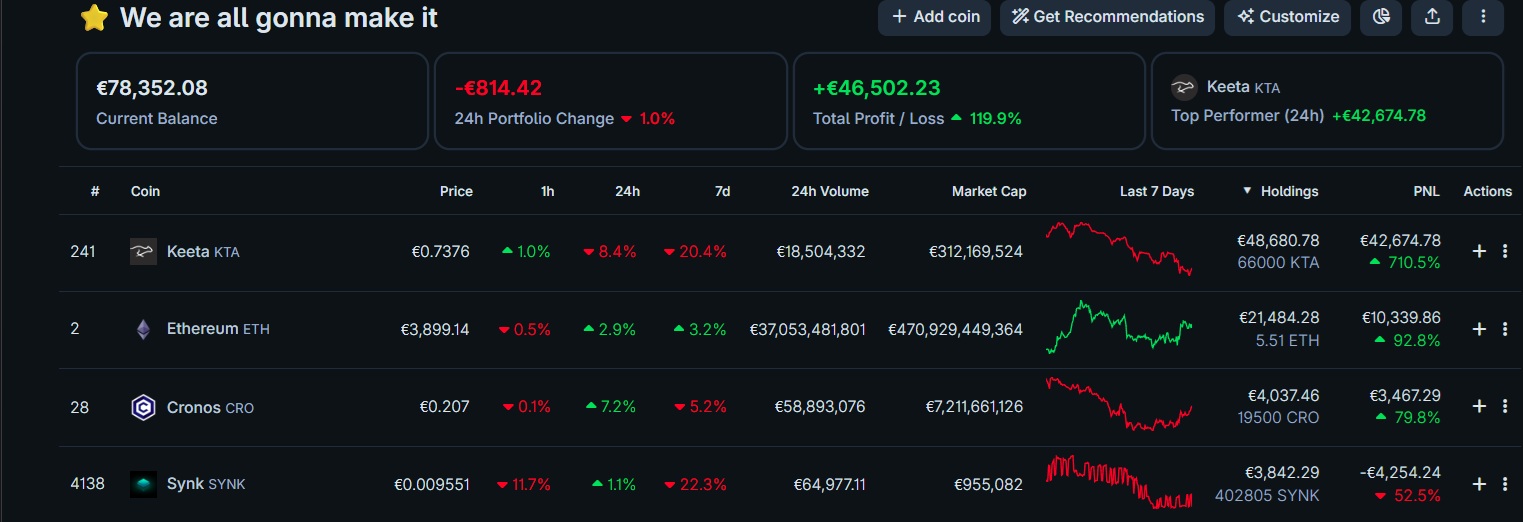
Task: Click the Ethereum coin icon
Action: [x=143, y=329]
